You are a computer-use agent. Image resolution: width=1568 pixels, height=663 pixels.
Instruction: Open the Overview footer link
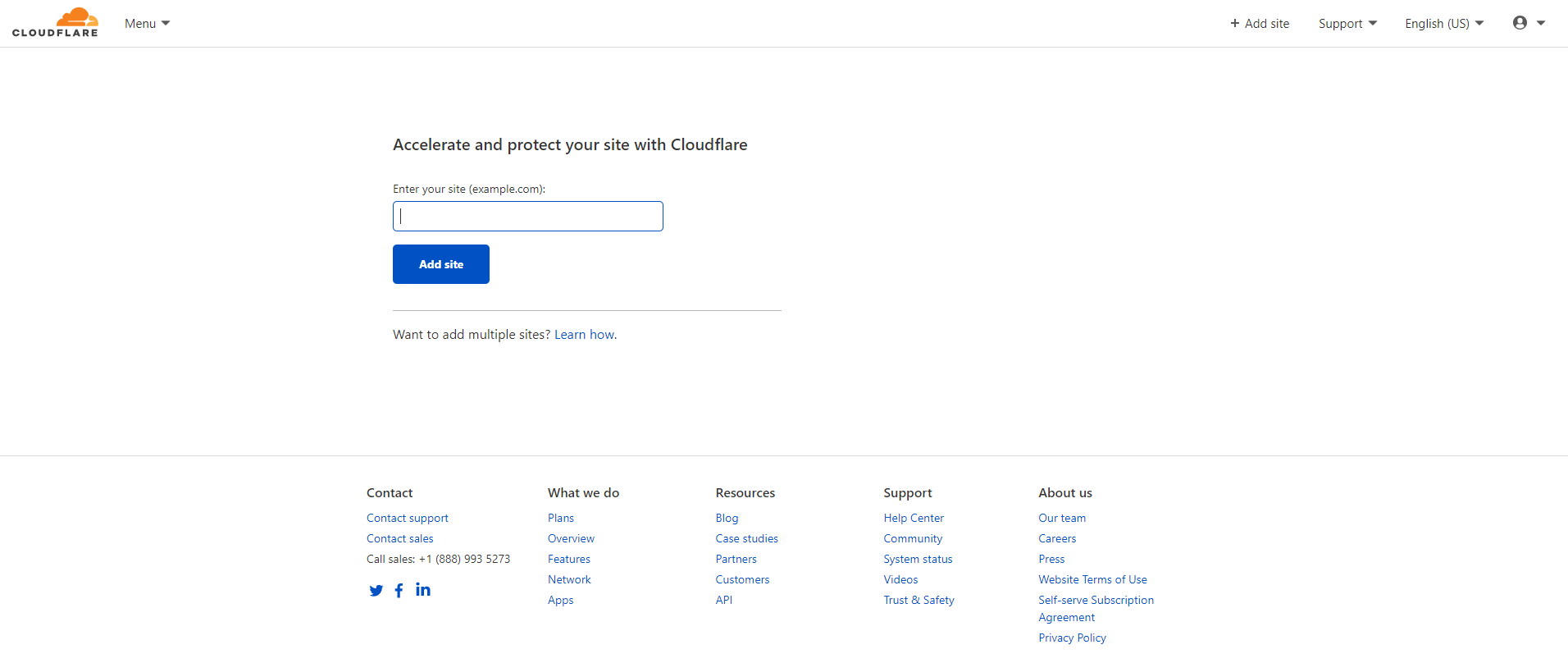pos(572,538)
